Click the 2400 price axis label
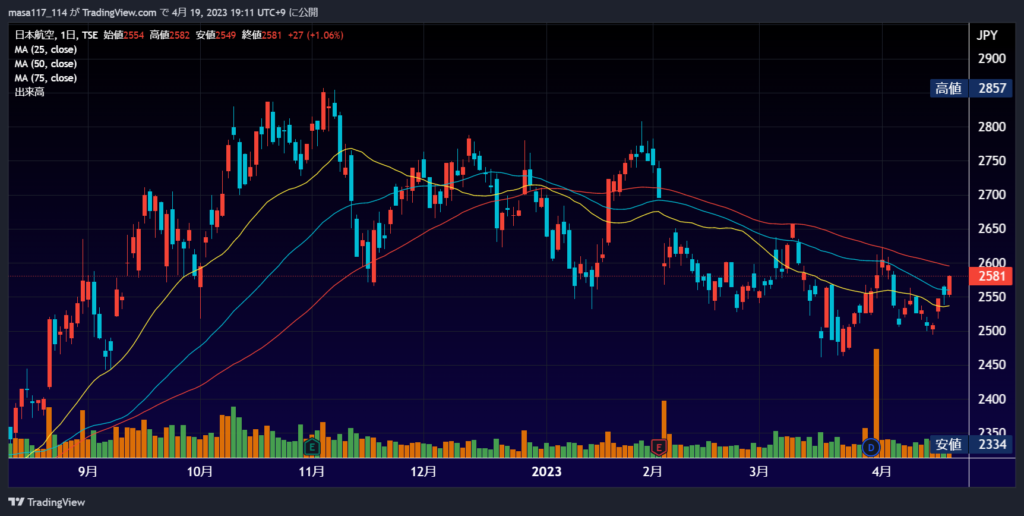This screenshot has width=1024, height=516. pyautogui.click(x=991, y=398)
